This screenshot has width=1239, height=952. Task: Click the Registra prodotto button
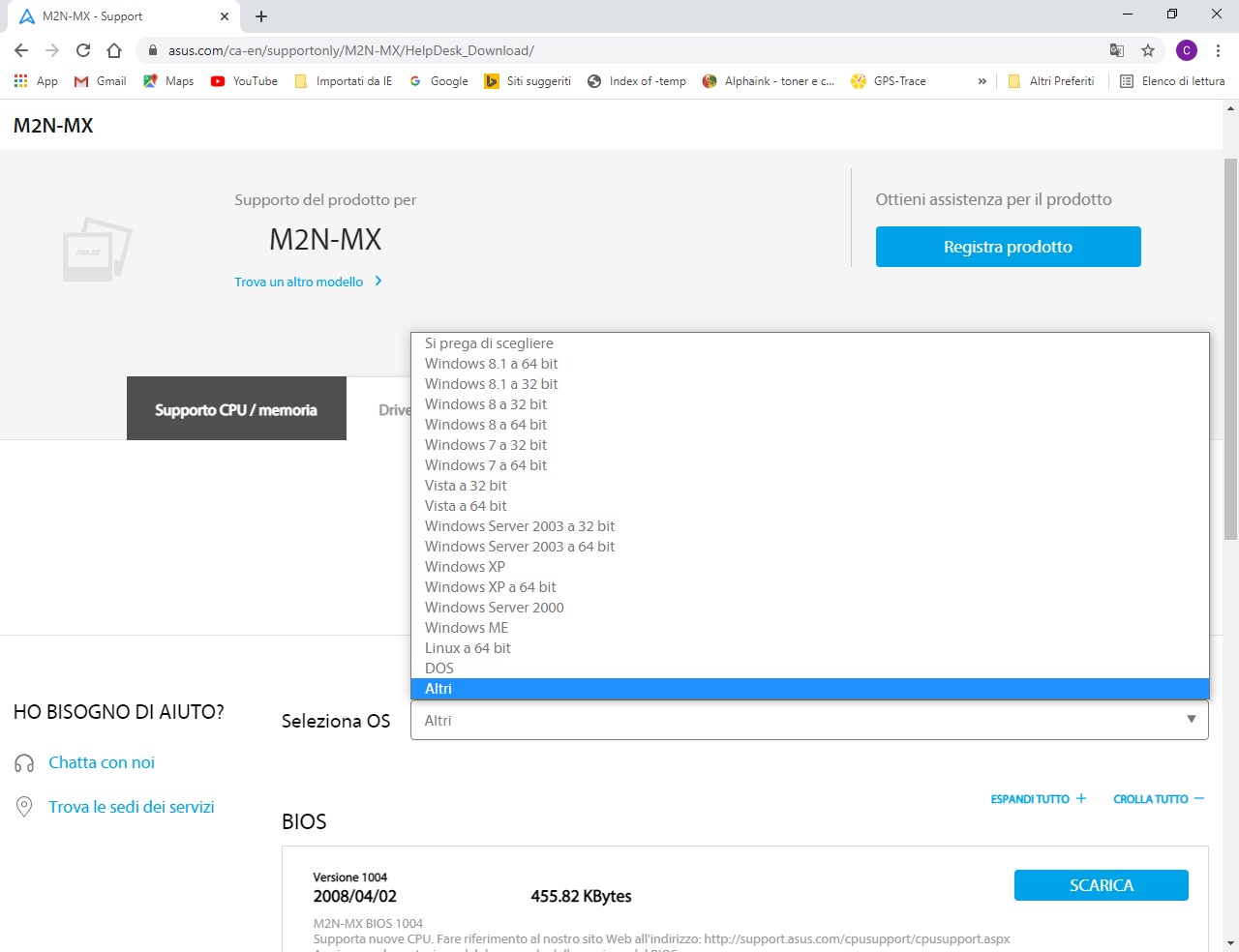(1008, 247)
